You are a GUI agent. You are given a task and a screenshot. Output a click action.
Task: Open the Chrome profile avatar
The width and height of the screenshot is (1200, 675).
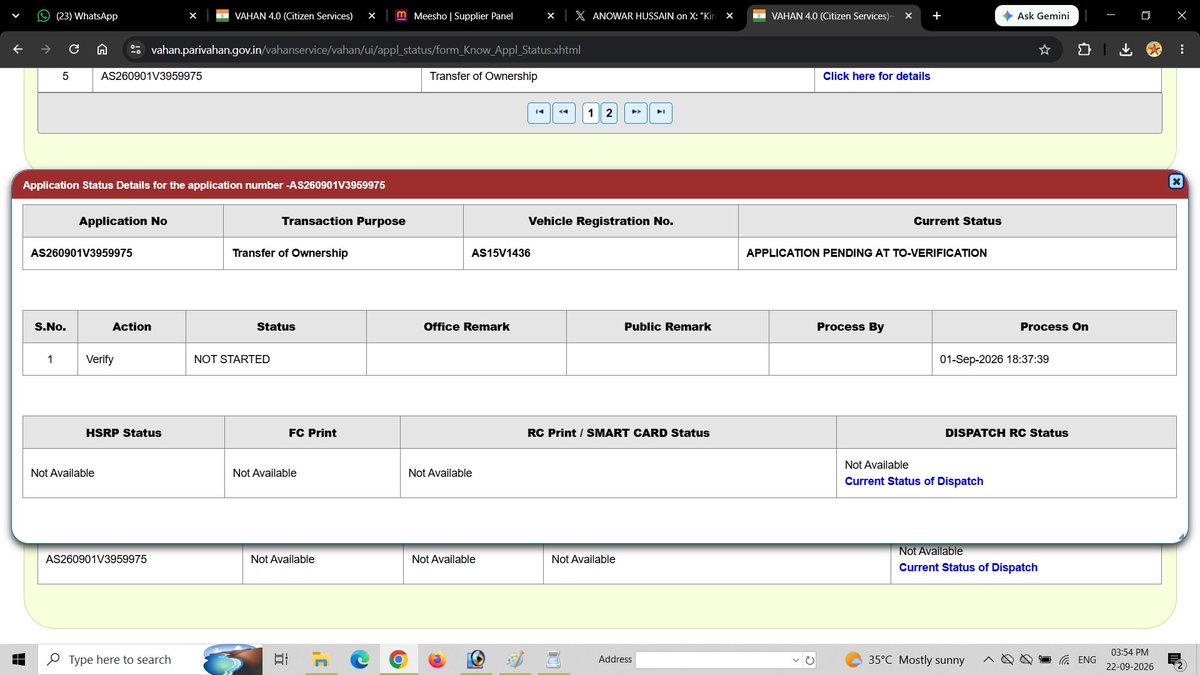tap(1154, 49)
